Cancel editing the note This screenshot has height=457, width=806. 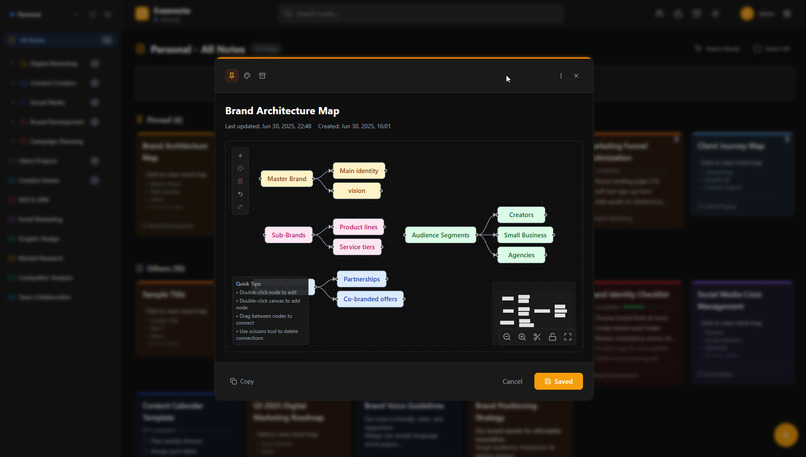coord(512,381)
